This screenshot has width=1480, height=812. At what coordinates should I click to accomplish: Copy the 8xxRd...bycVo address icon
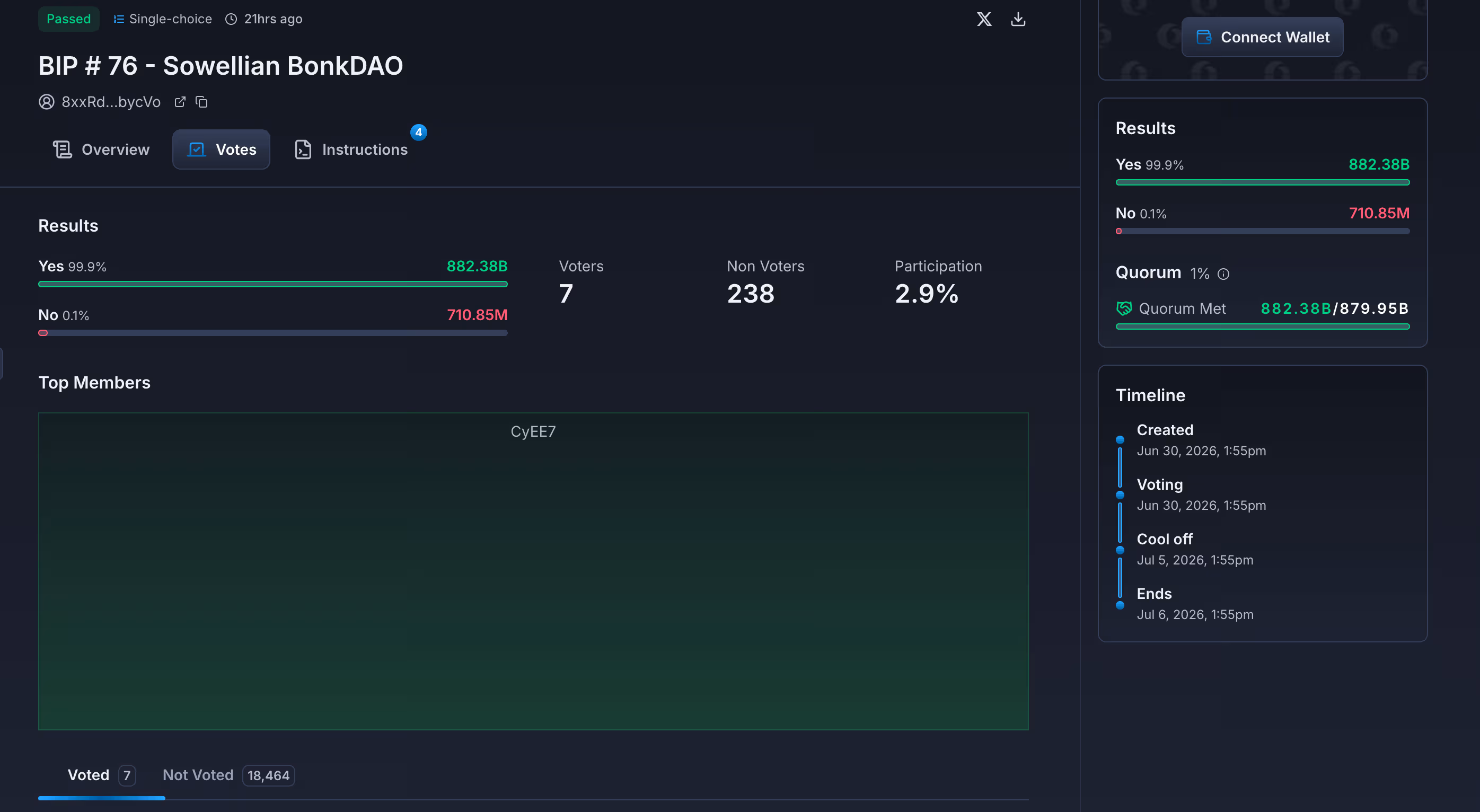point(201,102)
